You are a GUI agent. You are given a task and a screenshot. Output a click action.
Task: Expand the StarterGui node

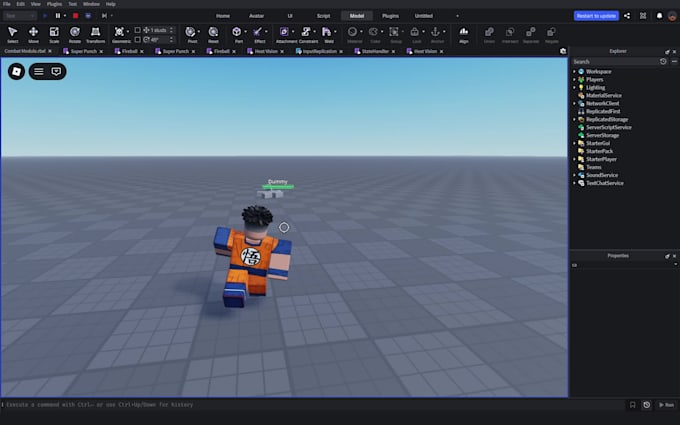pyautogui.click(x=575, y=143)
